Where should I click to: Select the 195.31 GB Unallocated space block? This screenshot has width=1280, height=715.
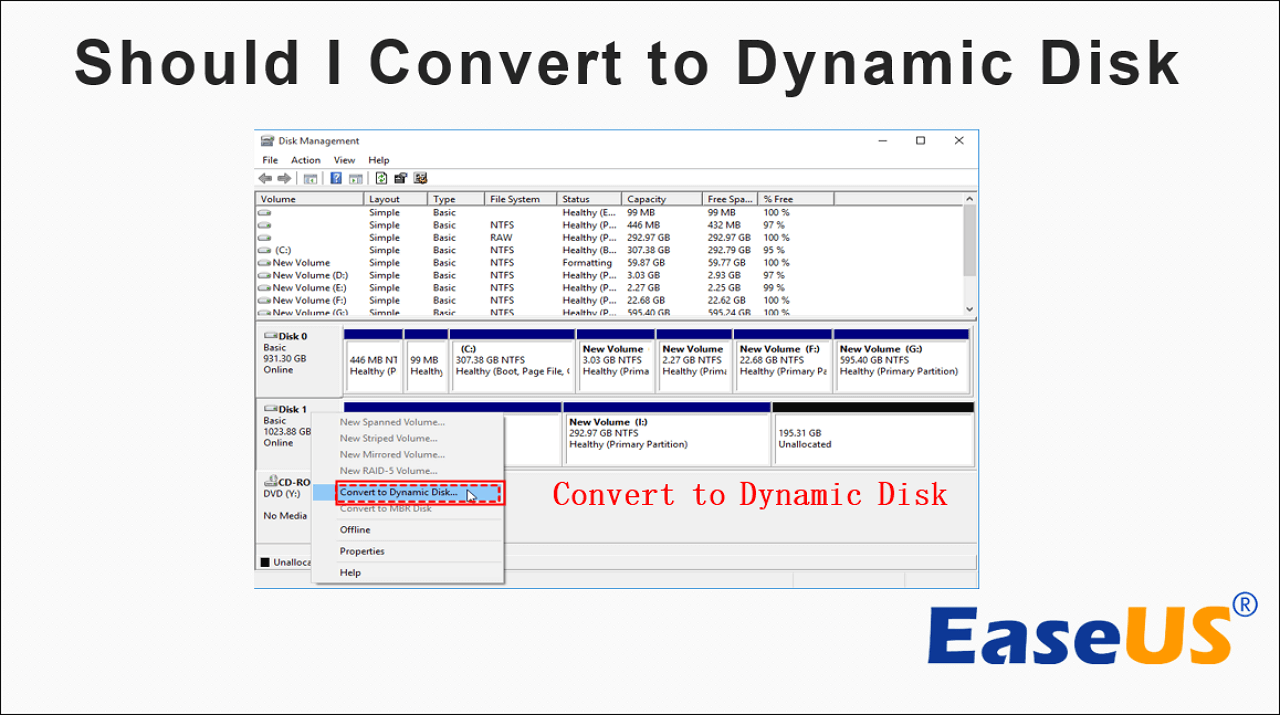[872, 438]
